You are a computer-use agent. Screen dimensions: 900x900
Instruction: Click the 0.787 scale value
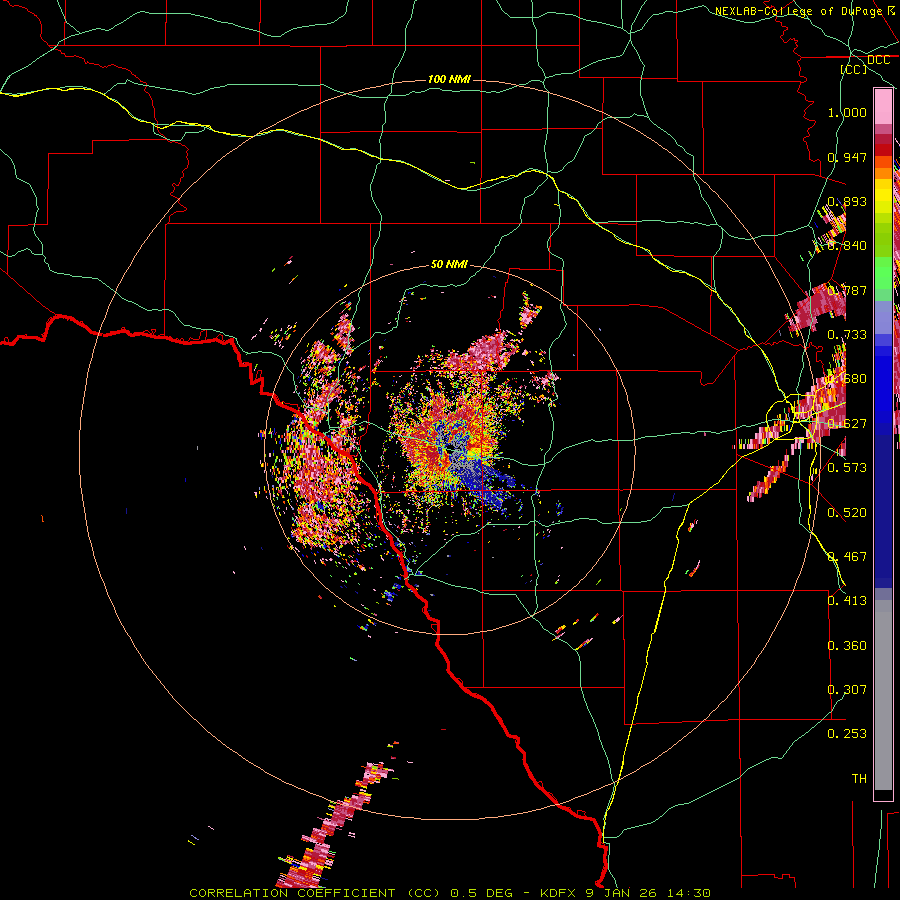pyautogui.click(x=847, y=290)
